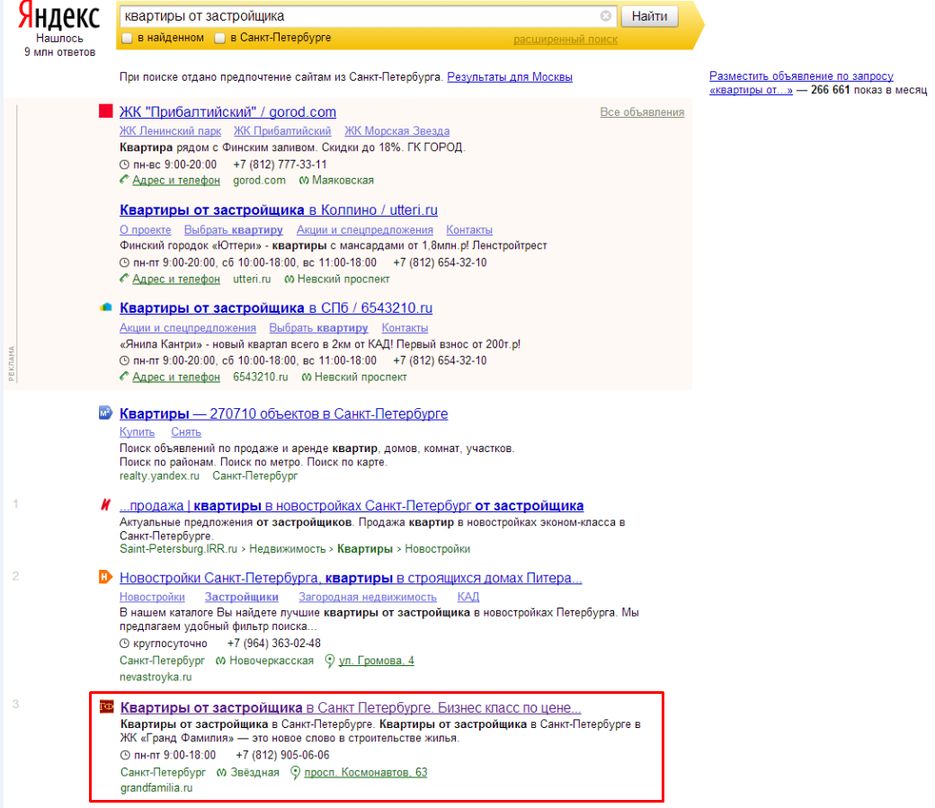Click the 'realty.yandex.ru' site address
935x808 pixels.
(x=159, y=476)
